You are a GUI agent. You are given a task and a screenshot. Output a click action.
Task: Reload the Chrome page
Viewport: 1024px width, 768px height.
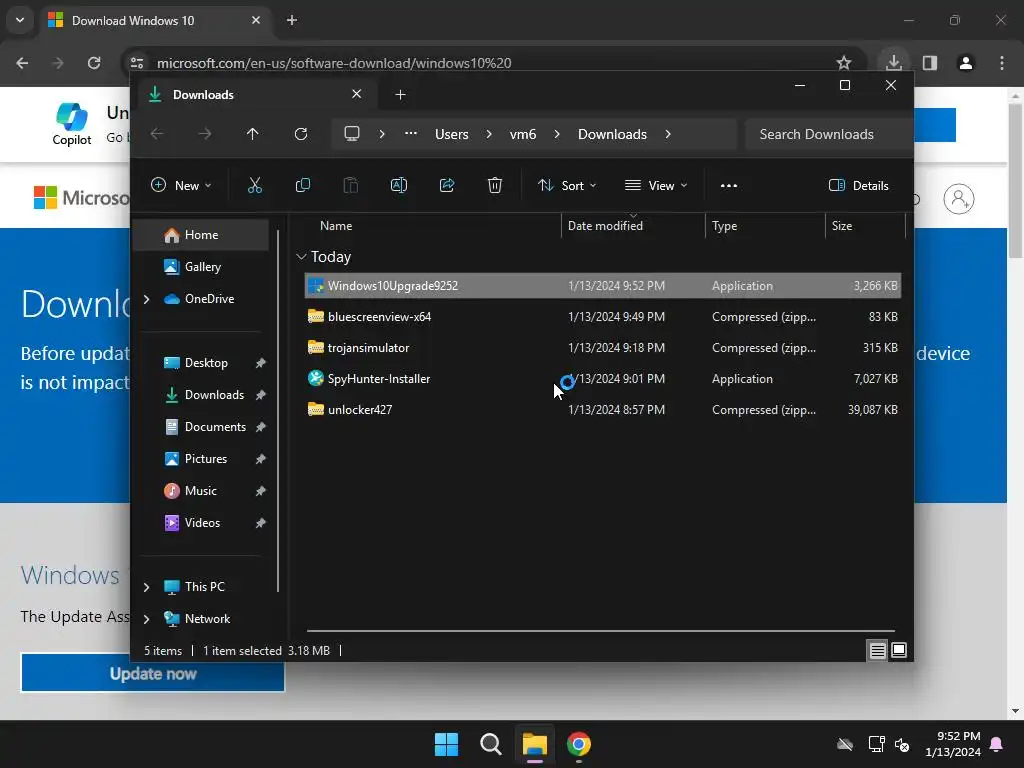[x=94, y=63]
